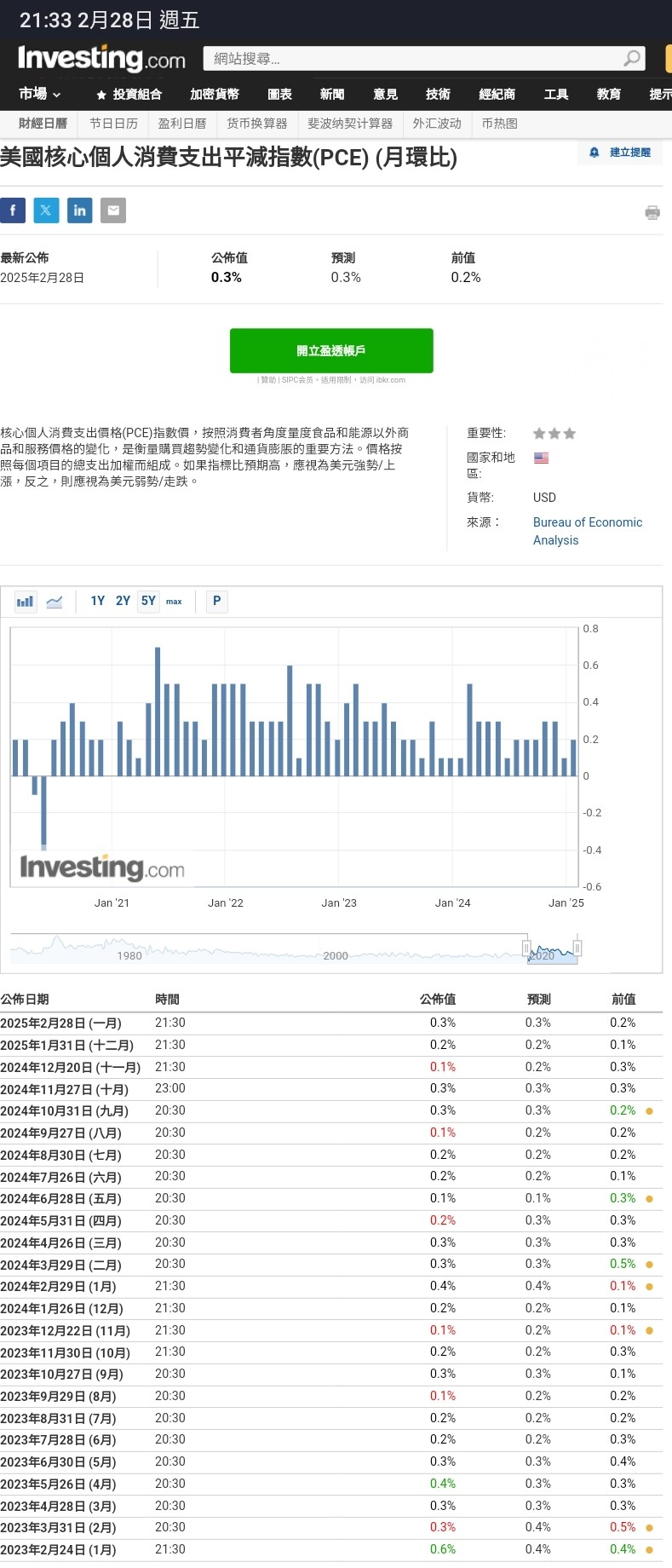Open the 工具 menu item
Viewport: 672px width, 1568px height.
tap(556, 94)
